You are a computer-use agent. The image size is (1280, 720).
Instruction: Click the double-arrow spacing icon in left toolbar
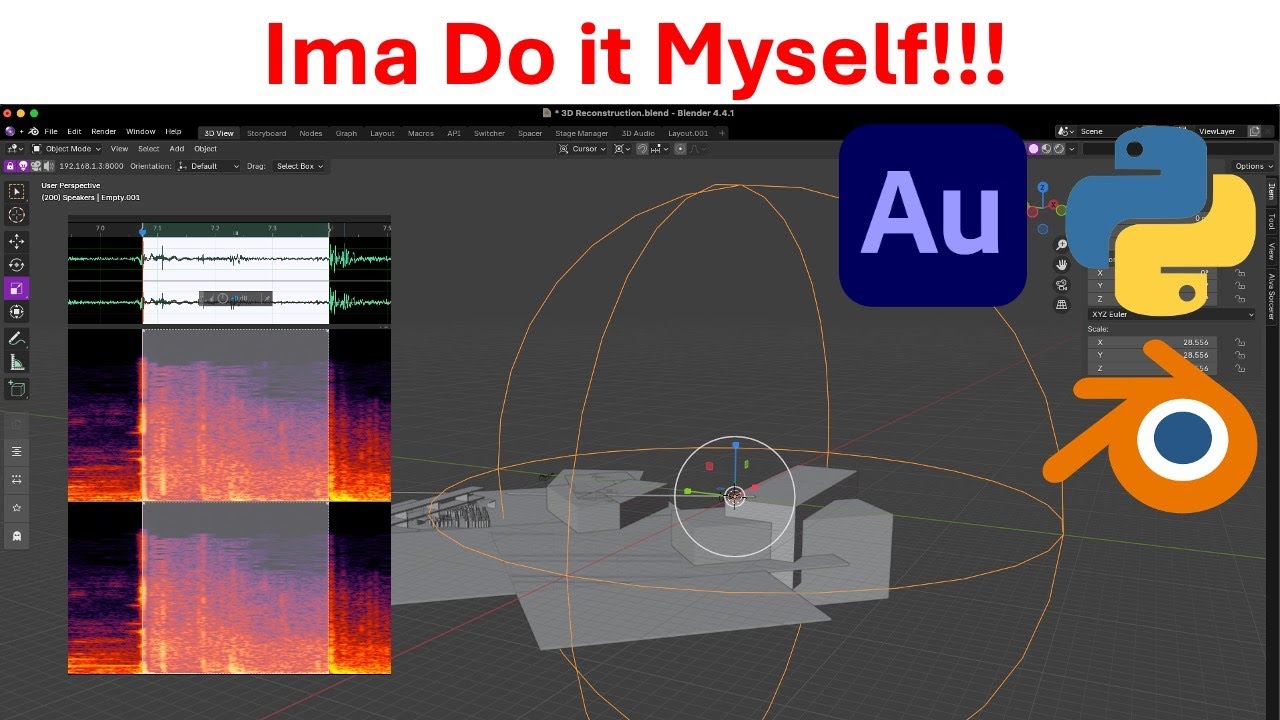[17, 480]
